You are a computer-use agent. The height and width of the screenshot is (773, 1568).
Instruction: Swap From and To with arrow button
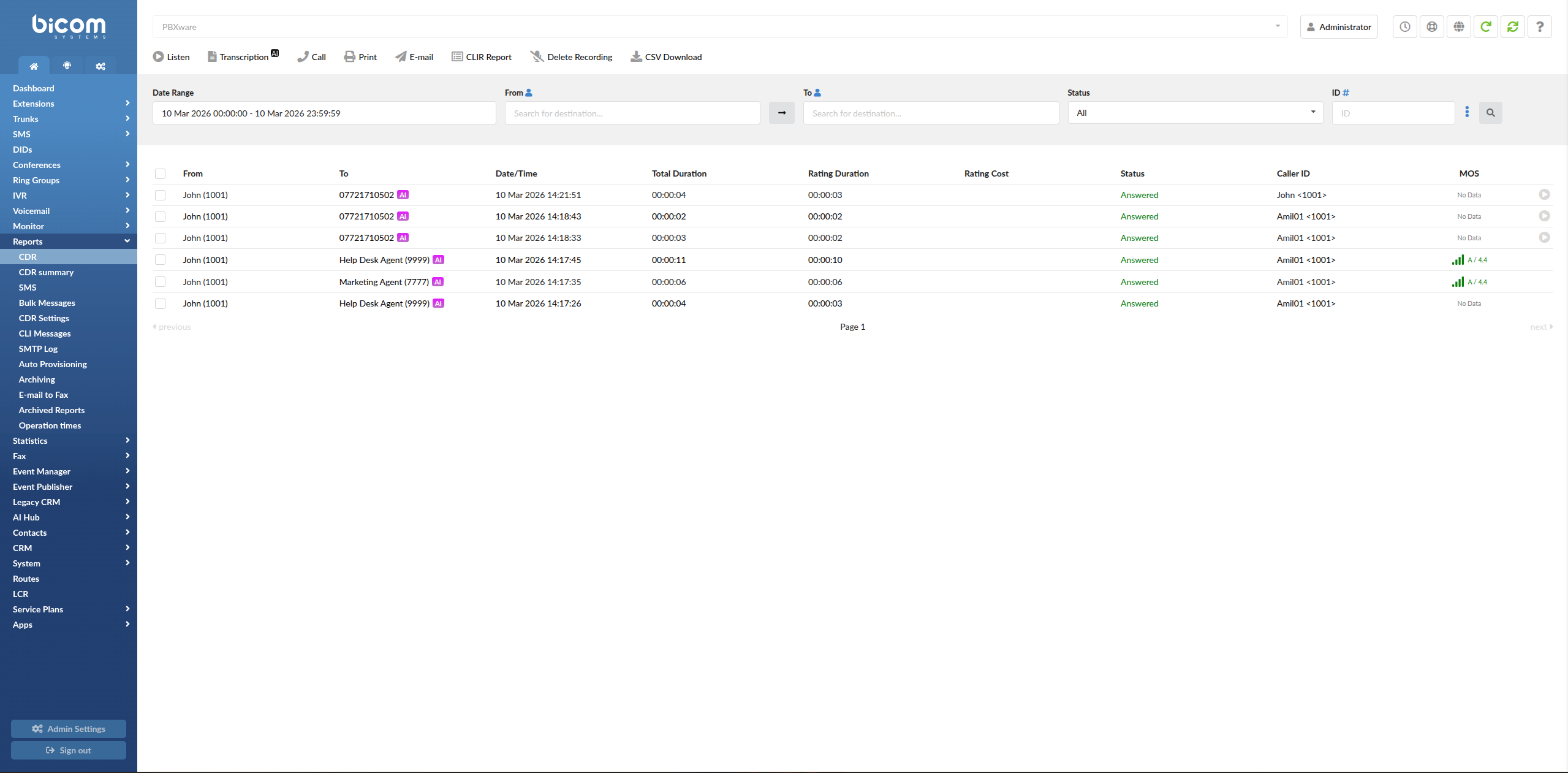coord(782,113)
